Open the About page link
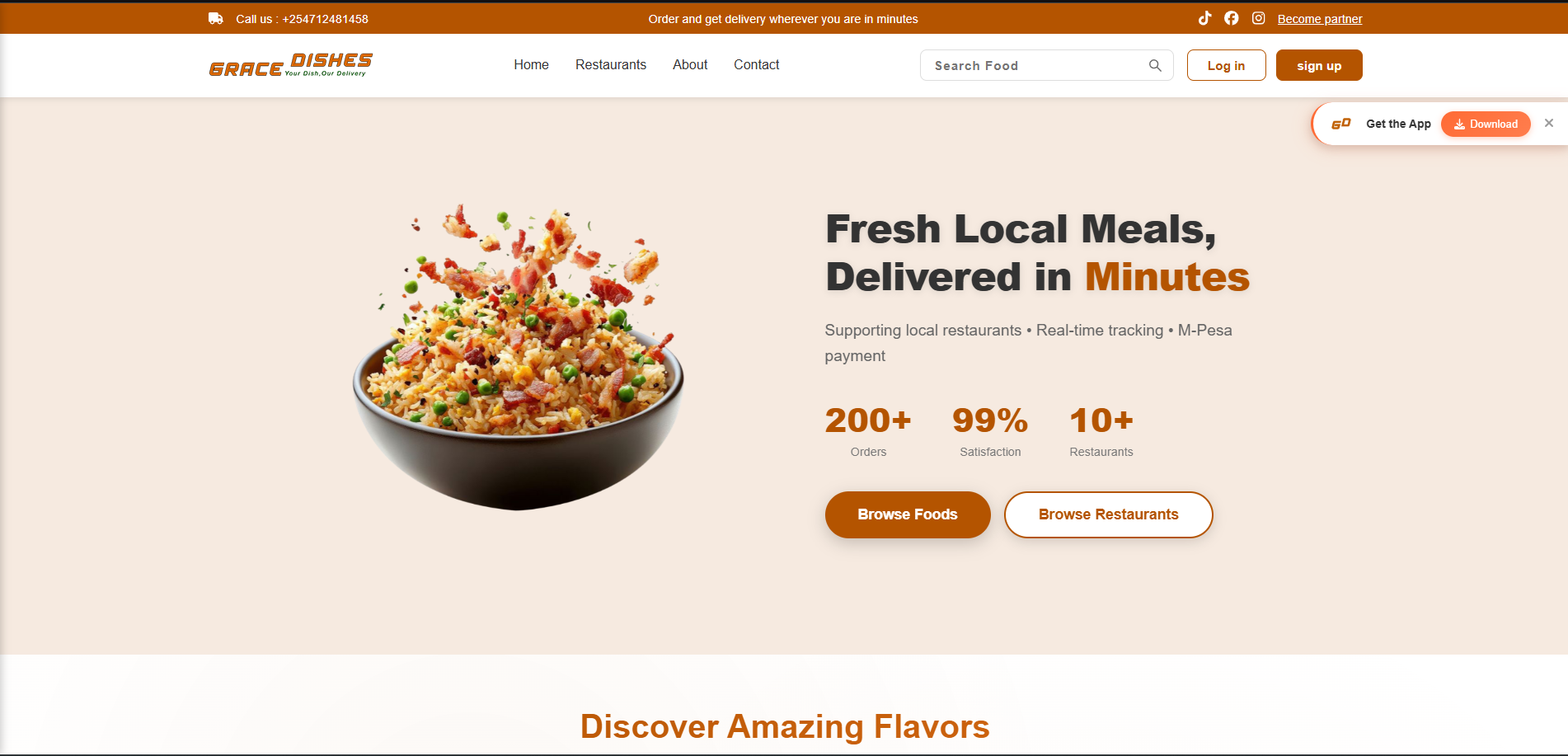The image size is (1568, 756). [690, 64]
